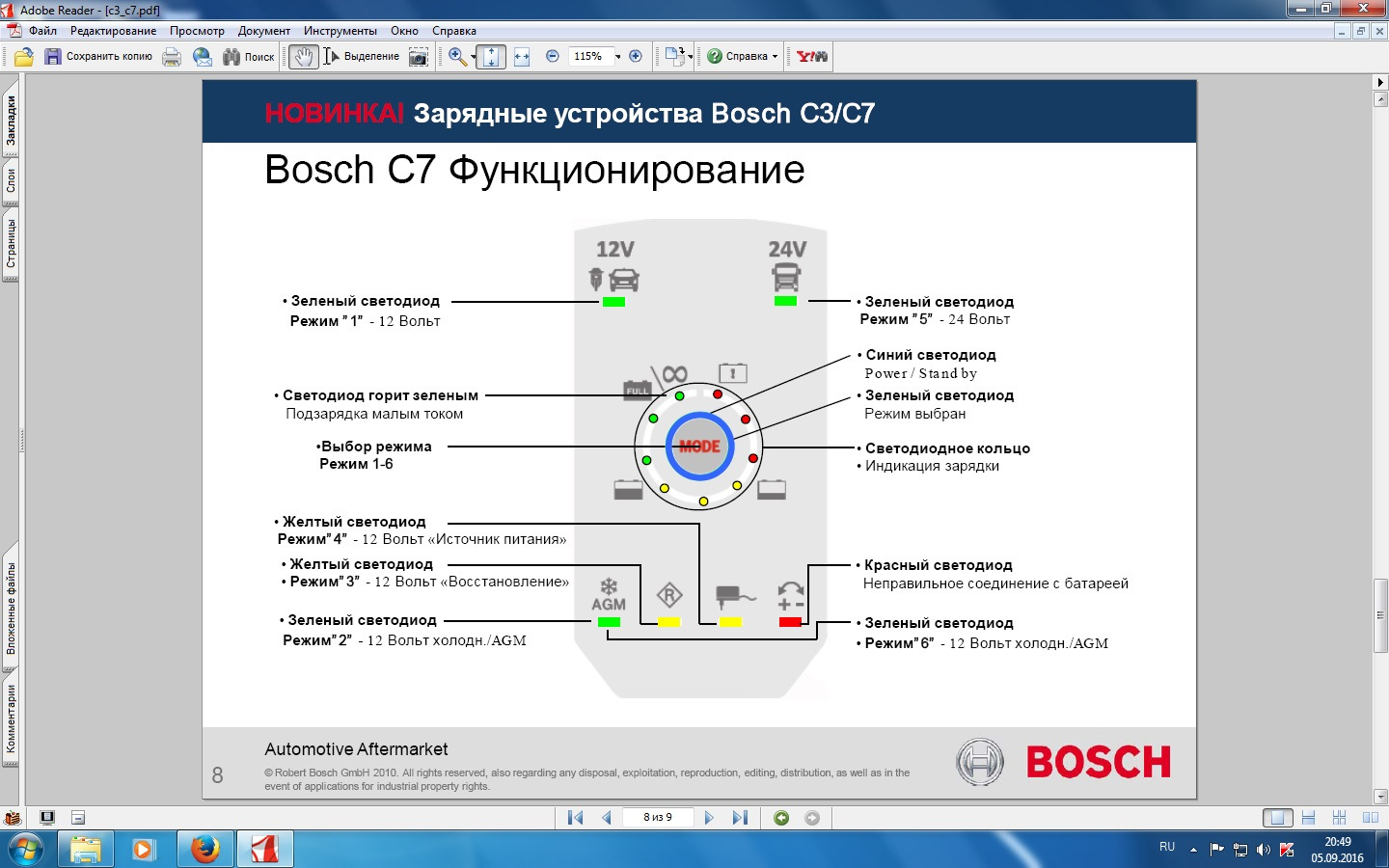Click the grey next view button
This screenshot has height=868, width=1389.
(x=812, y=818)
